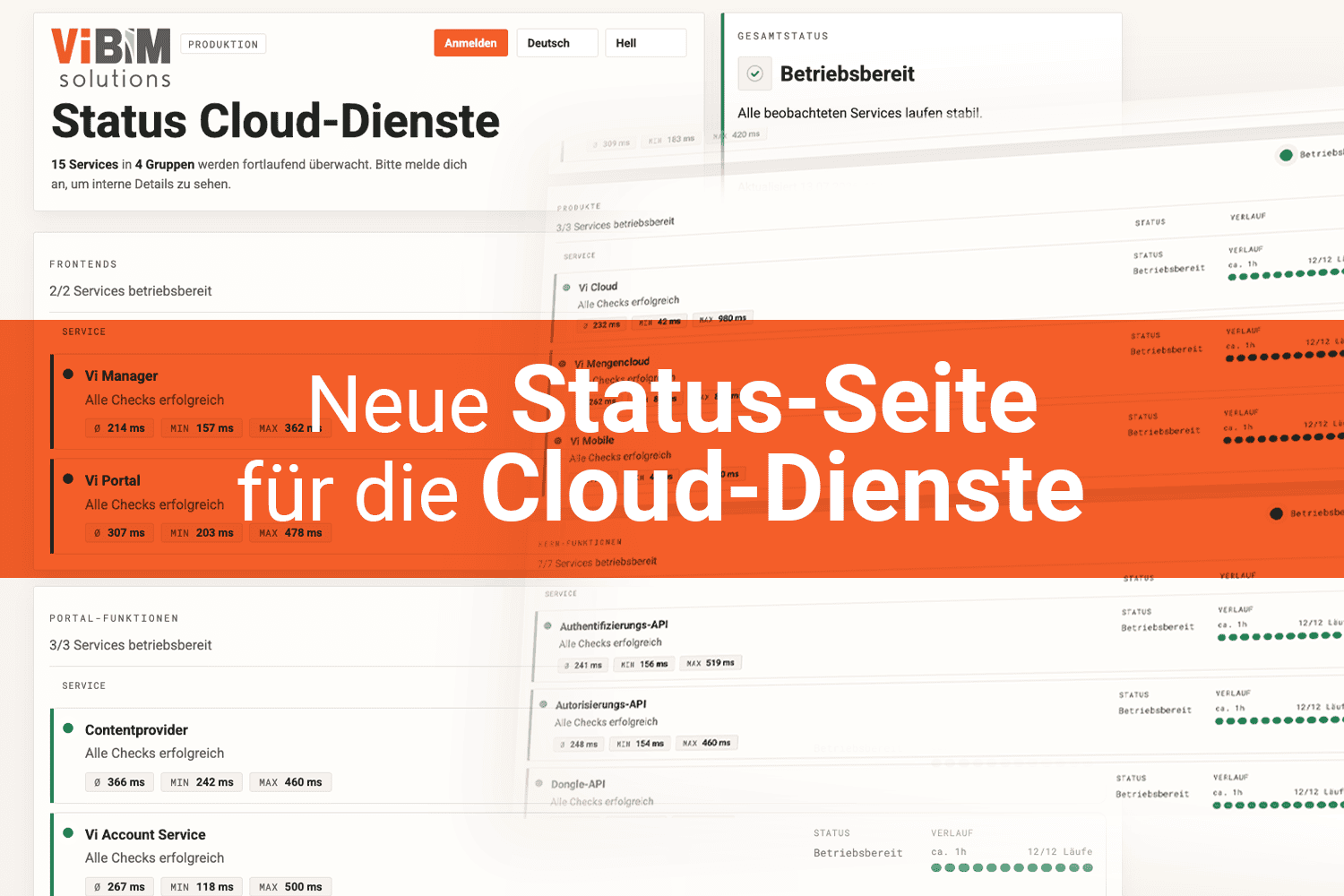The image size is (1344, 896).
Task: Click the Dongle-API service name
Action: (x=578, y=784)
